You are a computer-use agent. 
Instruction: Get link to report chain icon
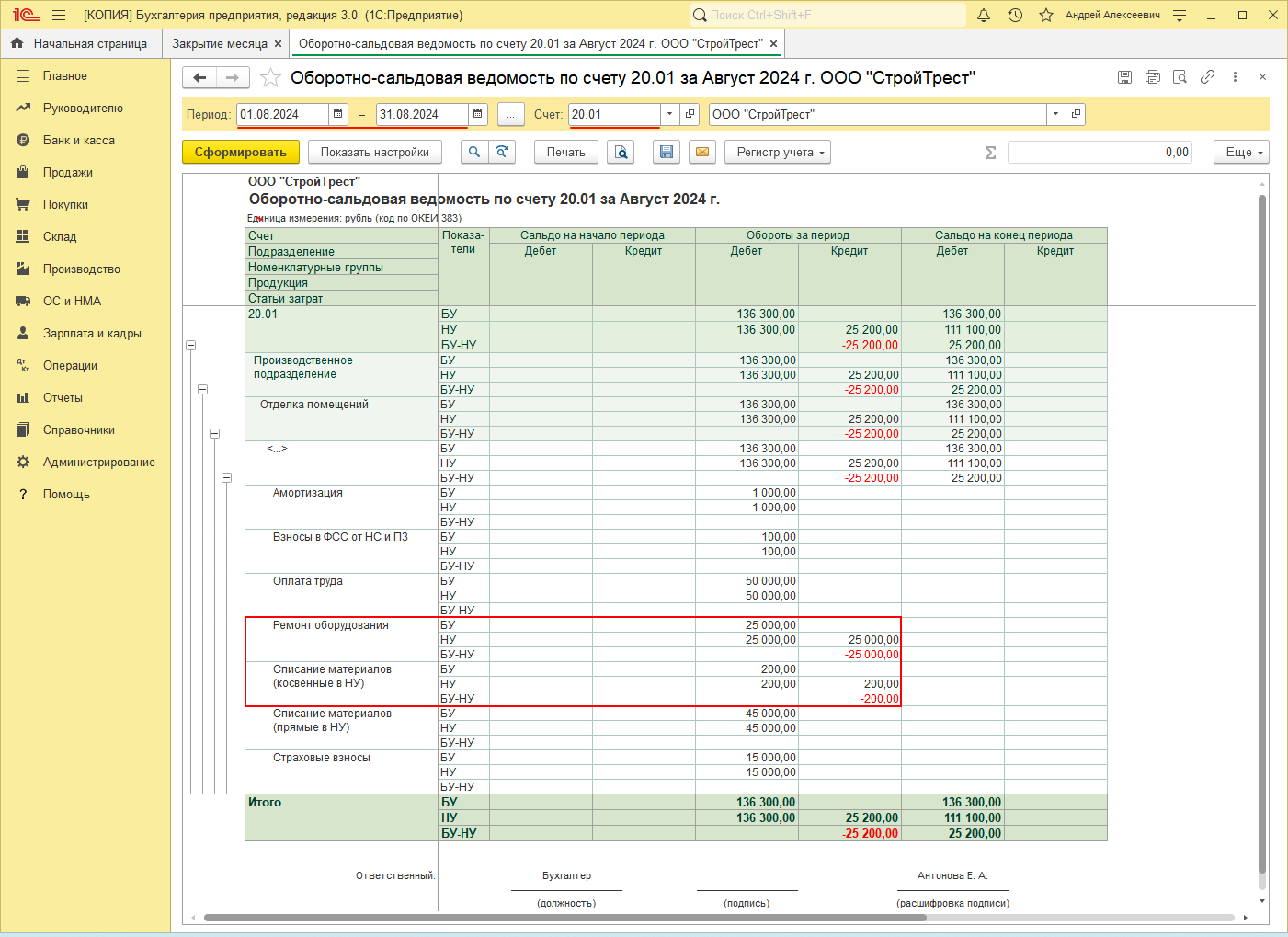click(1208, 77)
